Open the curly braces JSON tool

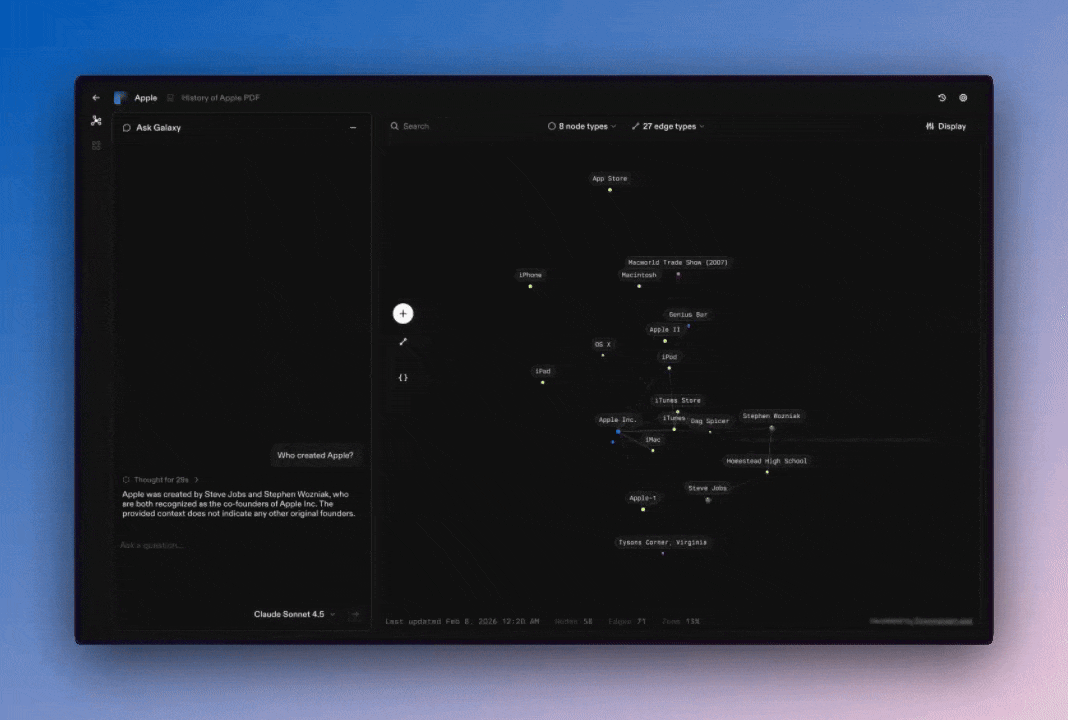click(x=403, y=377)
